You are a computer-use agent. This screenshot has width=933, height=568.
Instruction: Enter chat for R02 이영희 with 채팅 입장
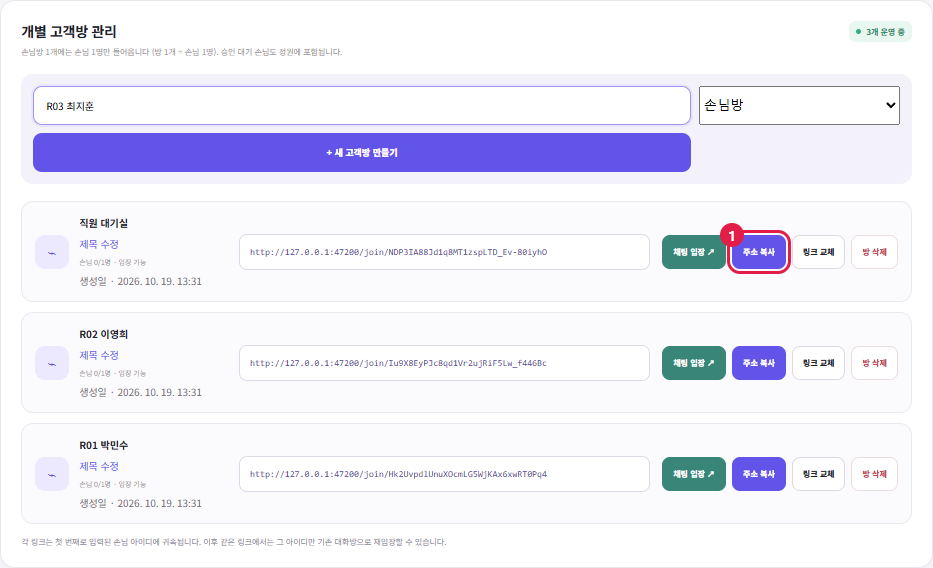(694, 363)
